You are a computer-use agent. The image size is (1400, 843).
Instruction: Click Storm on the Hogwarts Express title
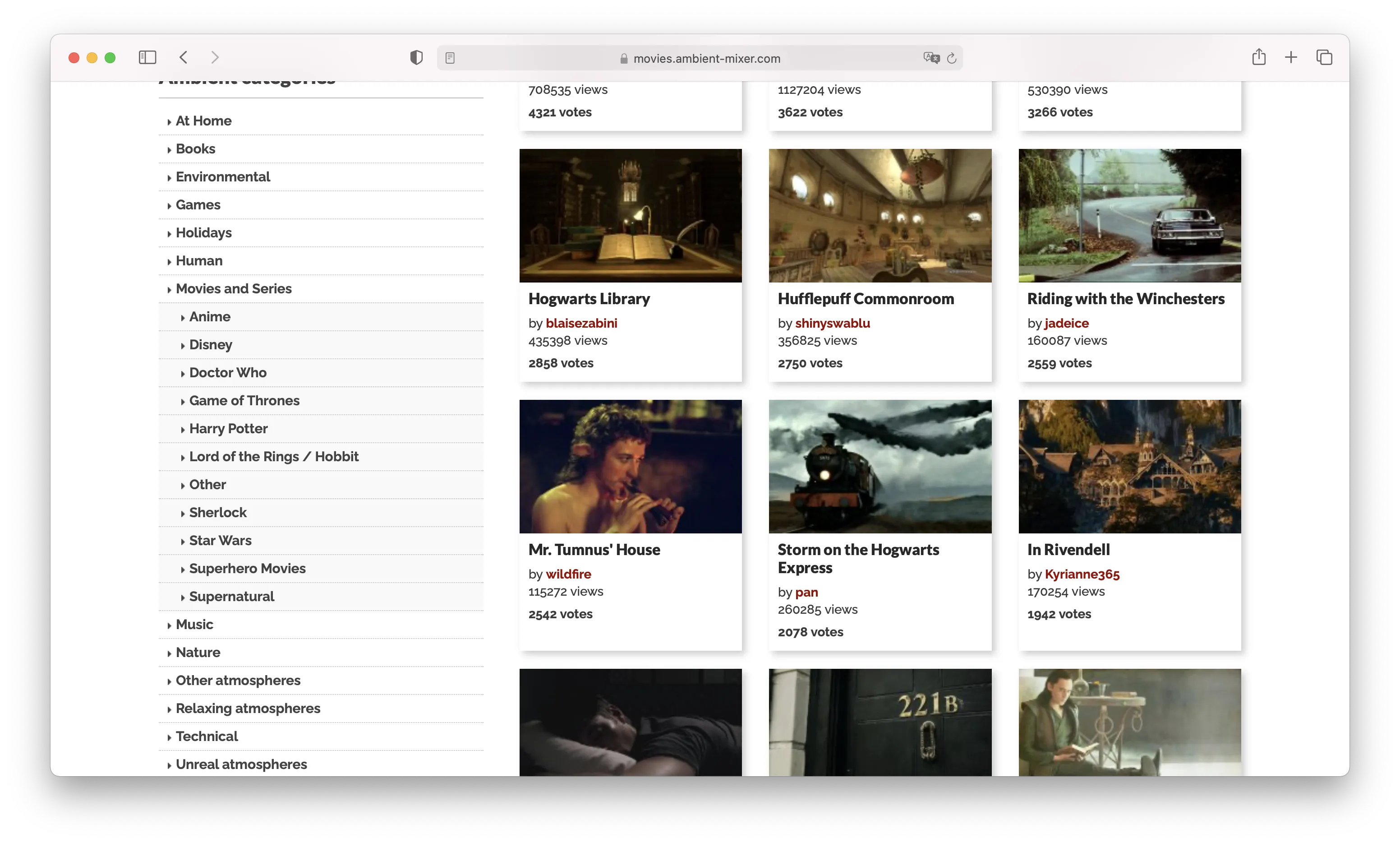tap(858, 559)
